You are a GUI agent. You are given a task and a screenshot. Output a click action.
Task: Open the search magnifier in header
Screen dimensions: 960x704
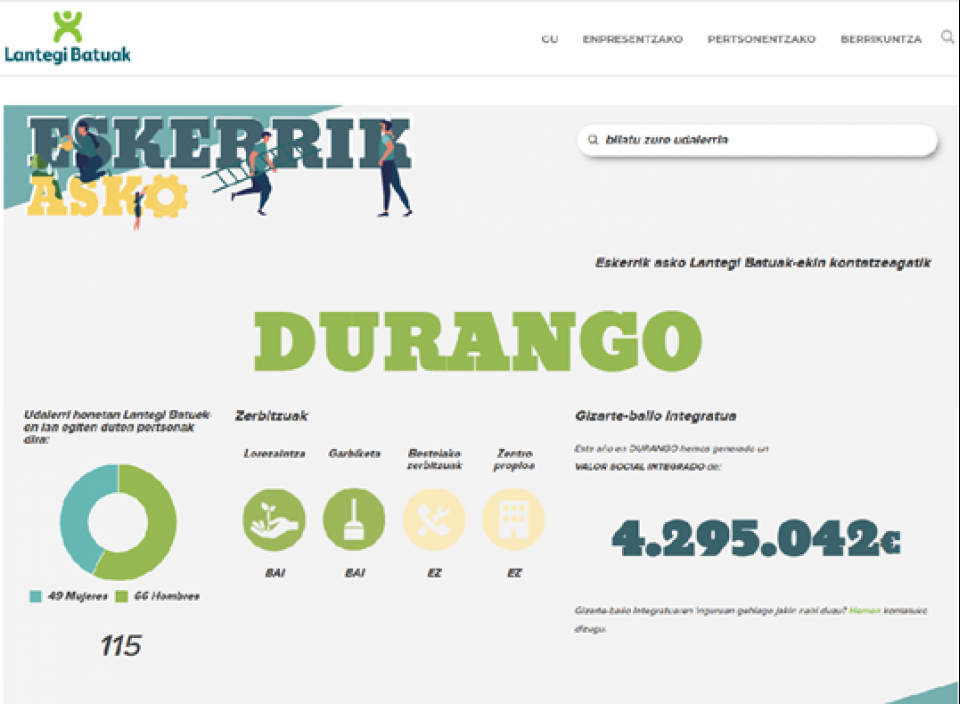(947, 38)
